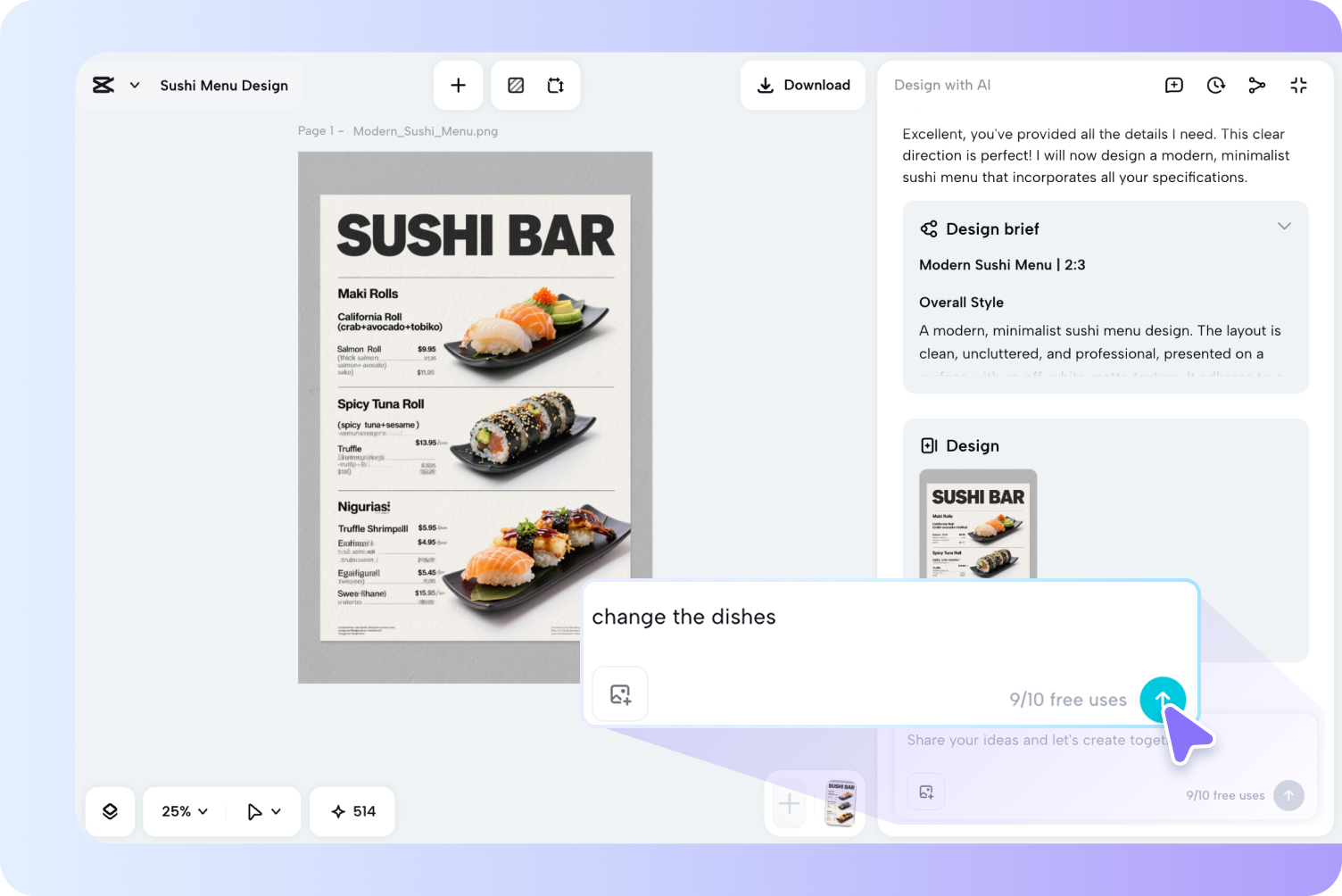Send the 'change the dishes' prompt
1342x896 pixels.
pos(1162,700)
